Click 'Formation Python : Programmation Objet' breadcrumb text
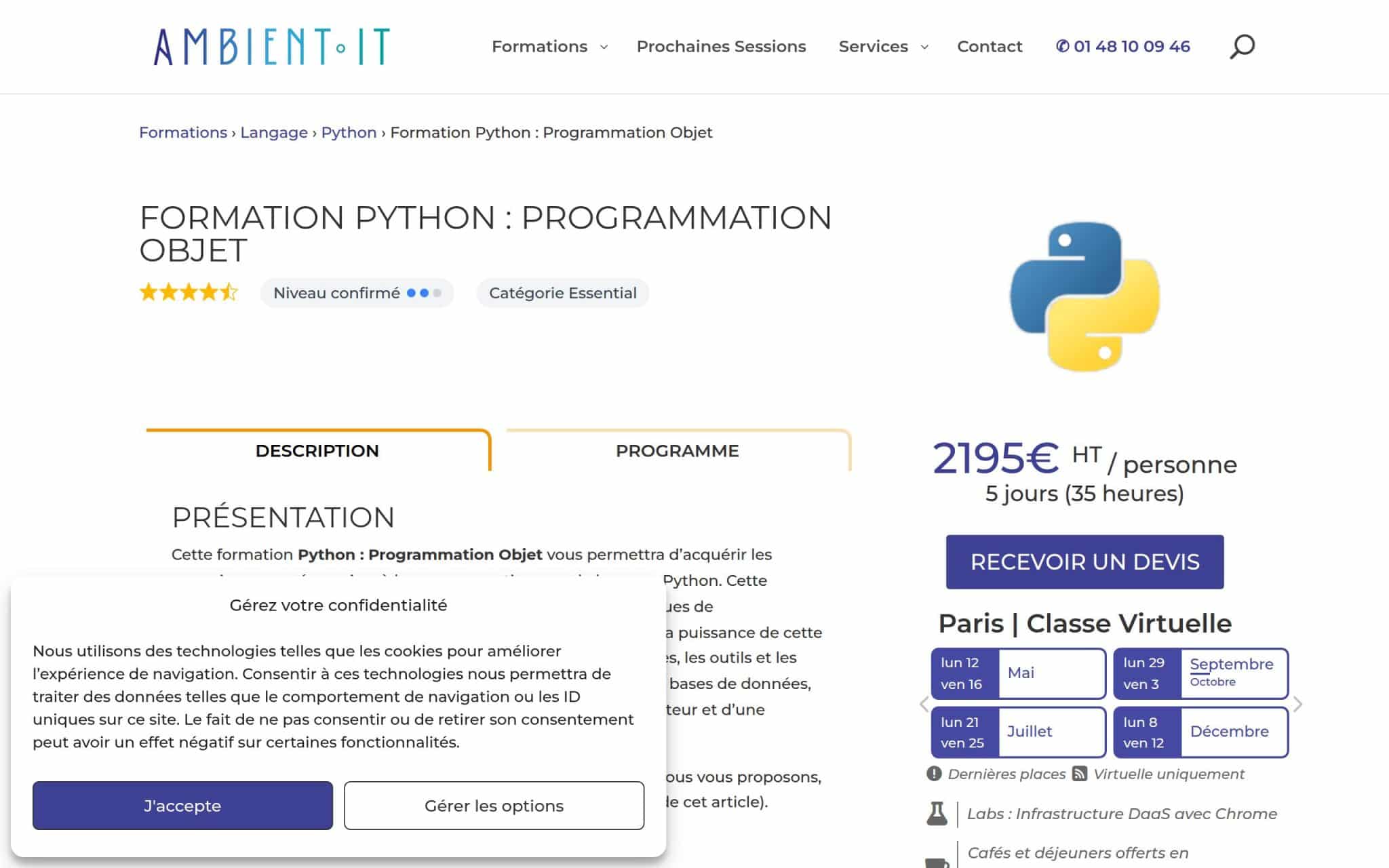Viewport: 1389px width, 868px height. pyautogui.click(x=551, y=132)
